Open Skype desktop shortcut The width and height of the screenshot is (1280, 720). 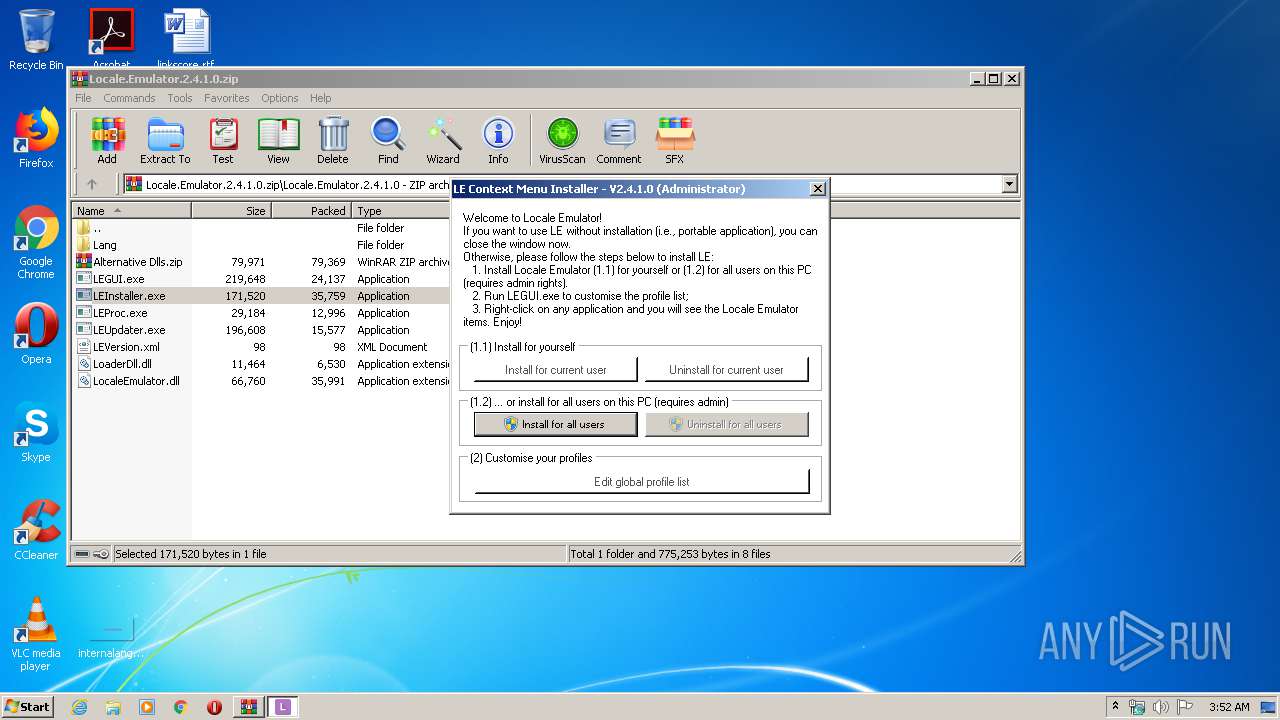36,432
